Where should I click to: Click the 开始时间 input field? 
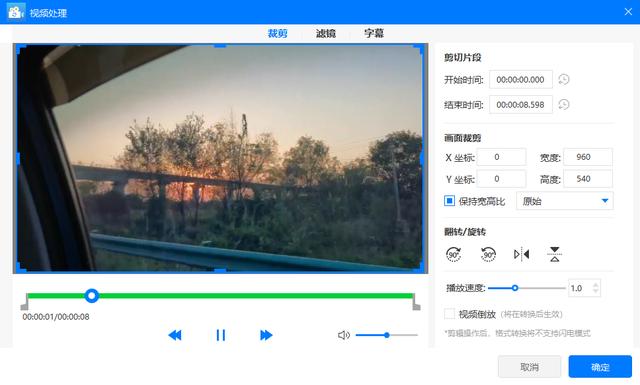pyautogui.click(x=521, y=80)
